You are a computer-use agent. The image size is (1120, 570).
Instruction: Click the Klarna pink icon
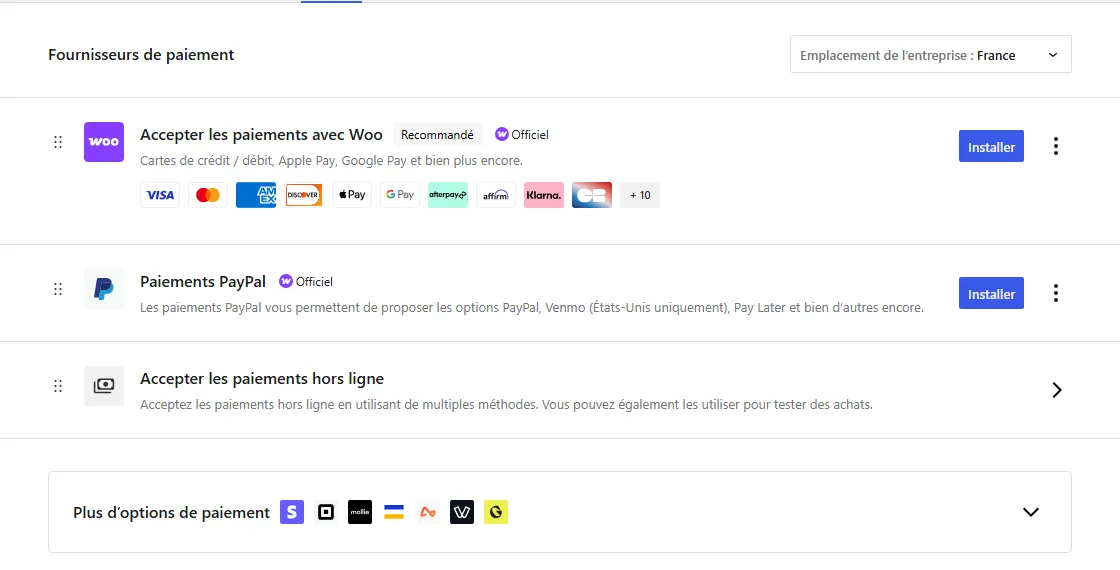(x=544, y=195)
